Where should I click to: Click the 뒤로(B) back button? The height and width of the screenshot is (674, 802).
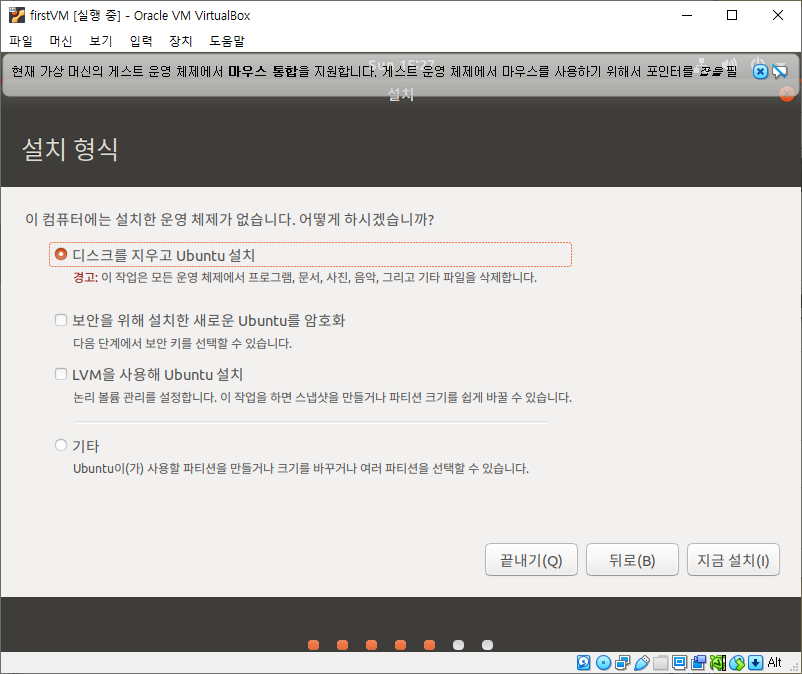pos(632,560)
